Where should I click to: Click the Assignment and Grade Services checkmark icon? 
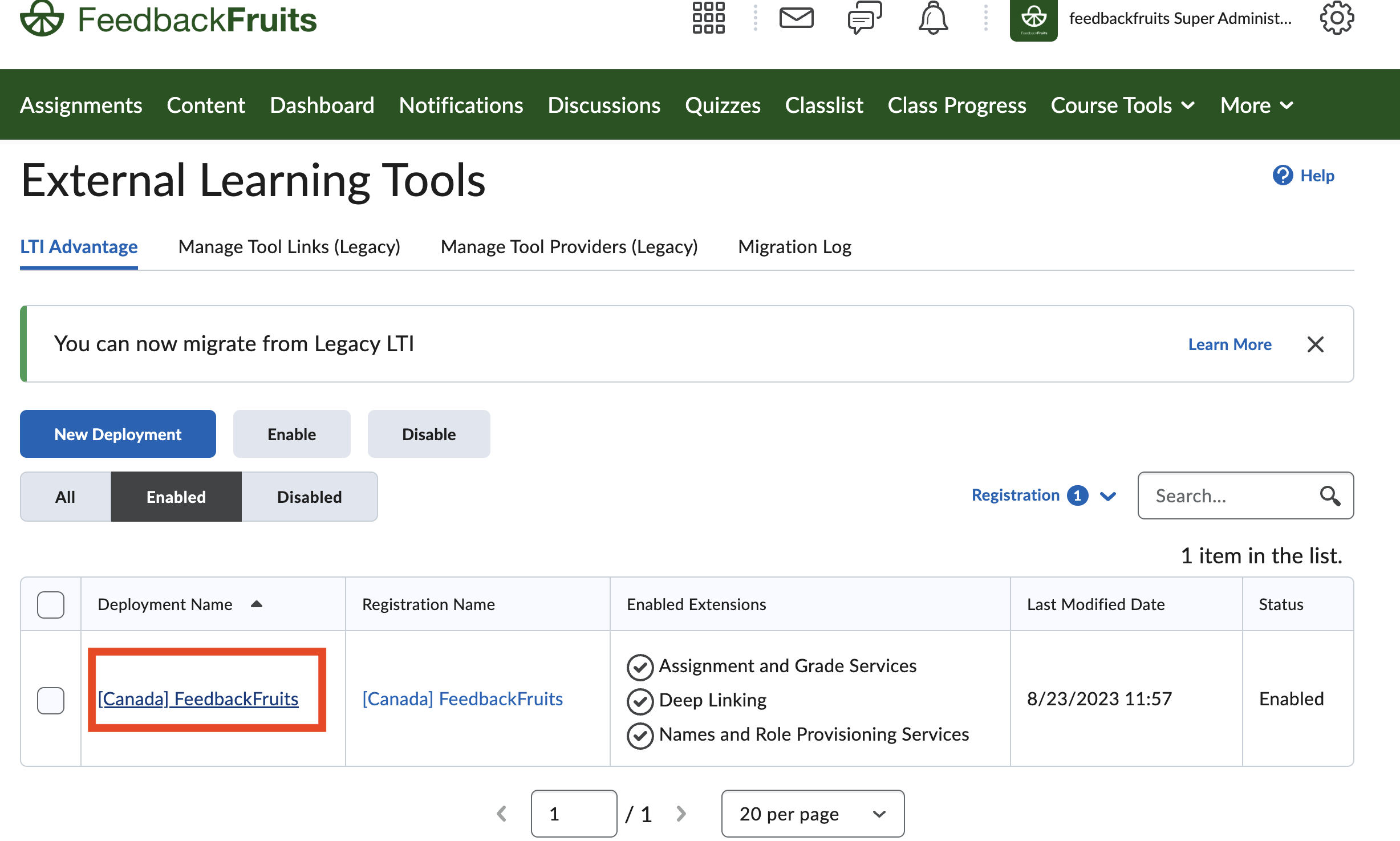[640, 667]
